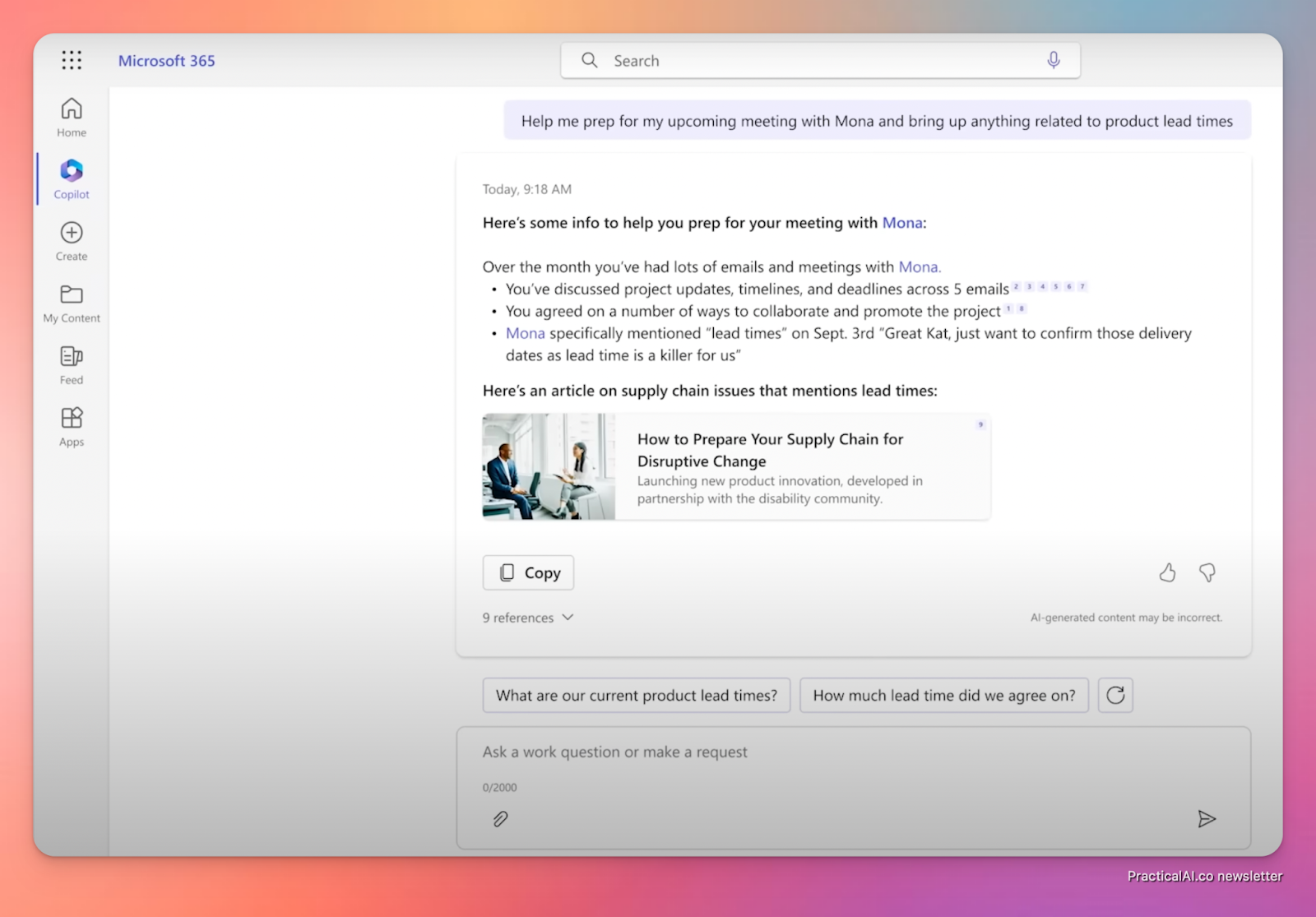
Task: Send the message with the arrow icon
Action: click(x=1207, y=819)
